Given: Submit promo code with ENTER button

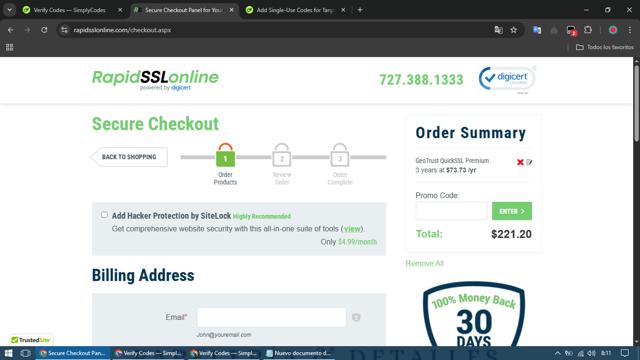Looking at the screenshot, I should pyautogui.click(x=512, y=211).
